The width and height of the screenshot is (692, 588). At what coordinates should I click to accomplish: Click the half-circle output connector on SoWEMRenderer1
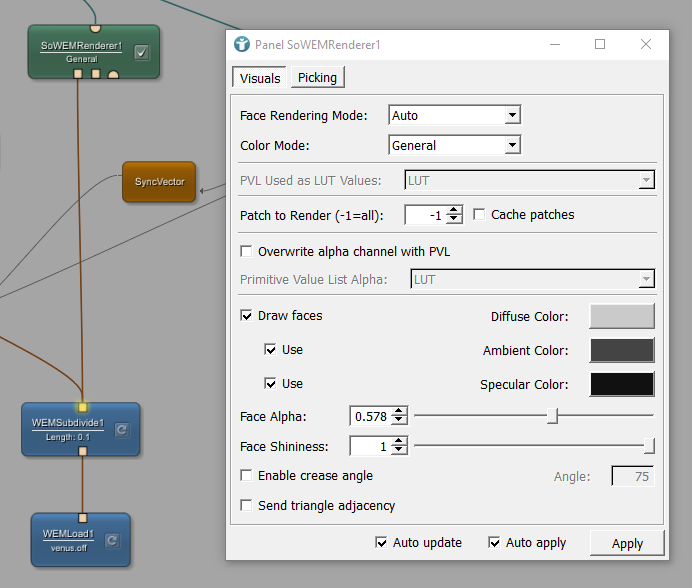[x=114, y=75]
